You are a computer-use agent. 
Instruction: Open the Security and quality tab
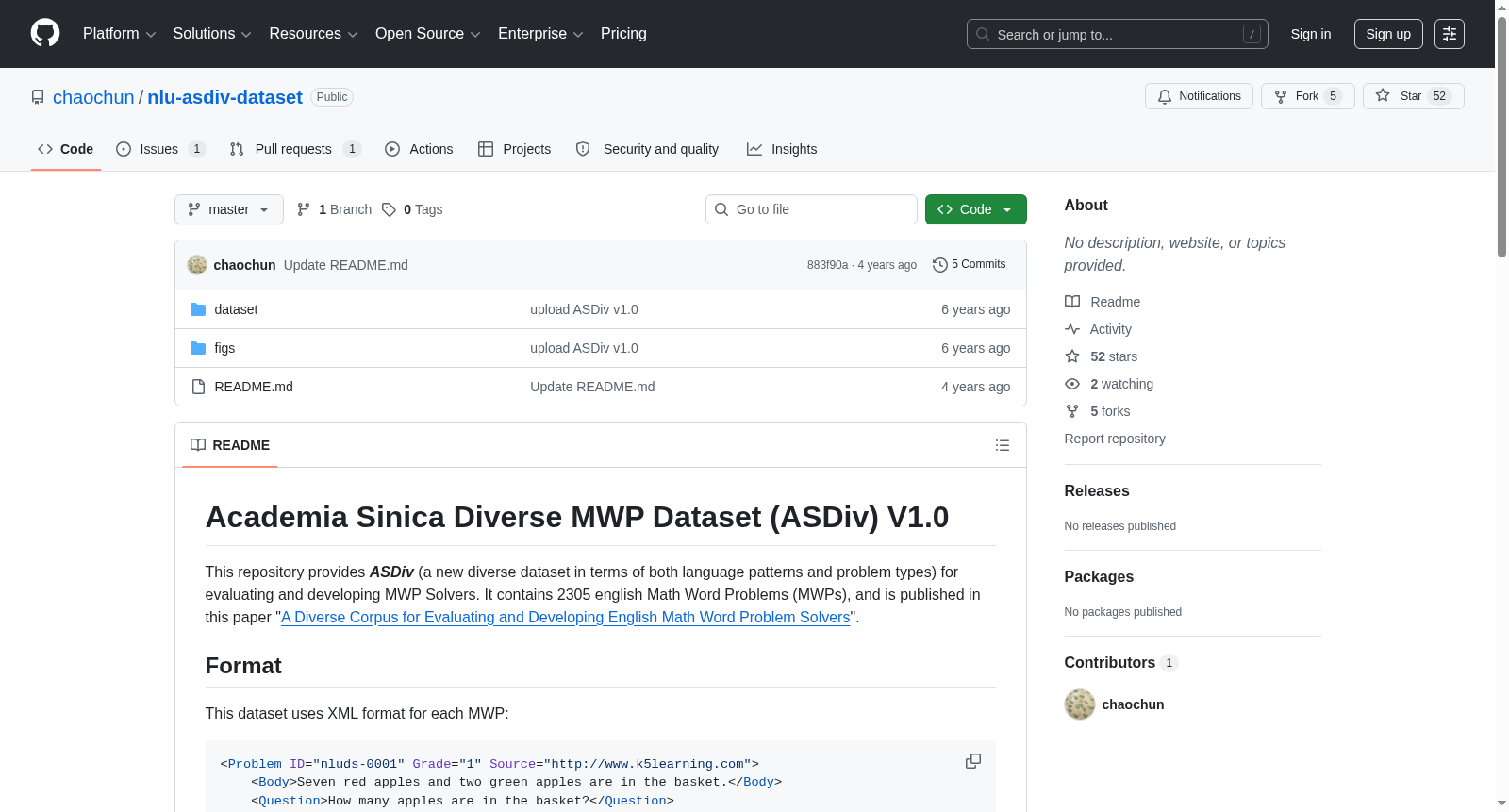click(647, 149)
